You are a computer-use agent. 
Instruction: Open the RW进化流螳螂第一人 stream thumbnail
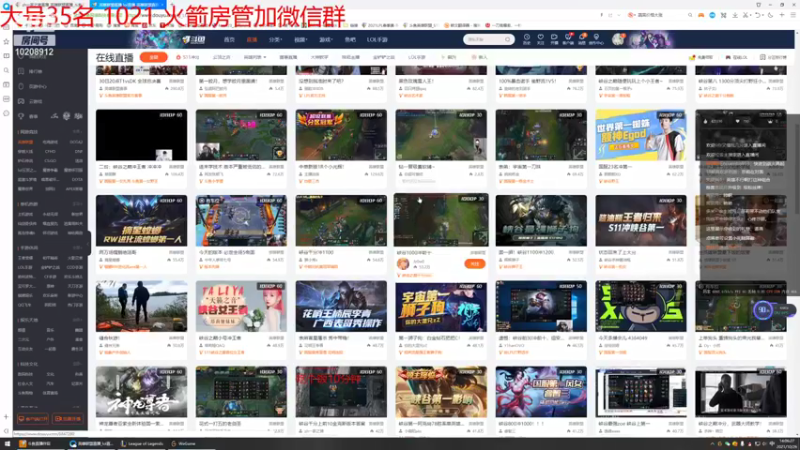tap(141, 220)
